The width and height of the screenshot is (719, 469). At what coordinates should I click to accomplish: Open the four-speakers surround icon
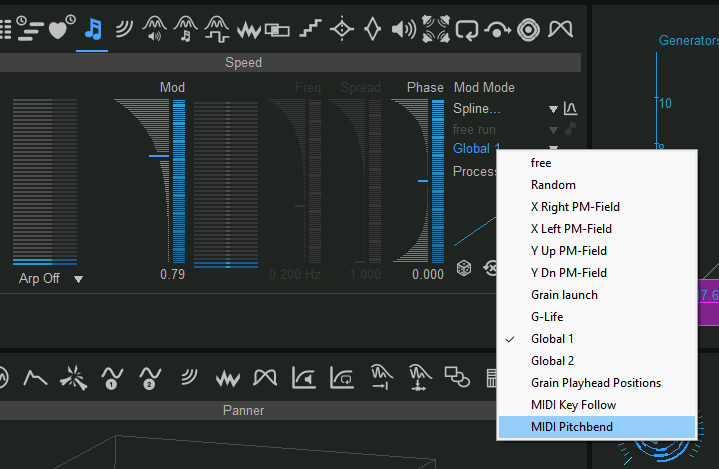[x=436, y=29]
